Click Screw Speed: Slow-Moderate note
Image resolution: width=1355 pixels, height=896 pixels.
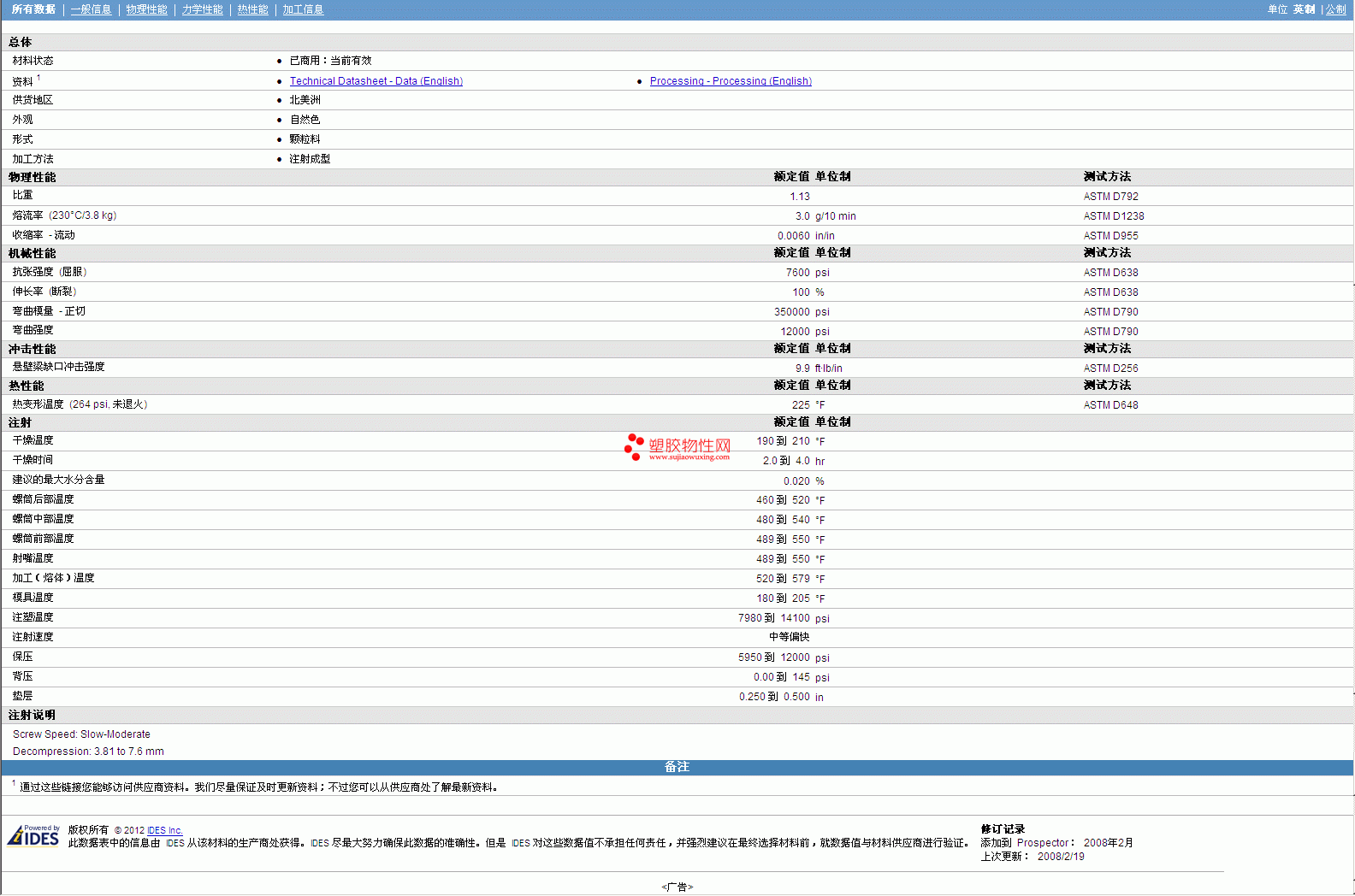click(81, 734)
